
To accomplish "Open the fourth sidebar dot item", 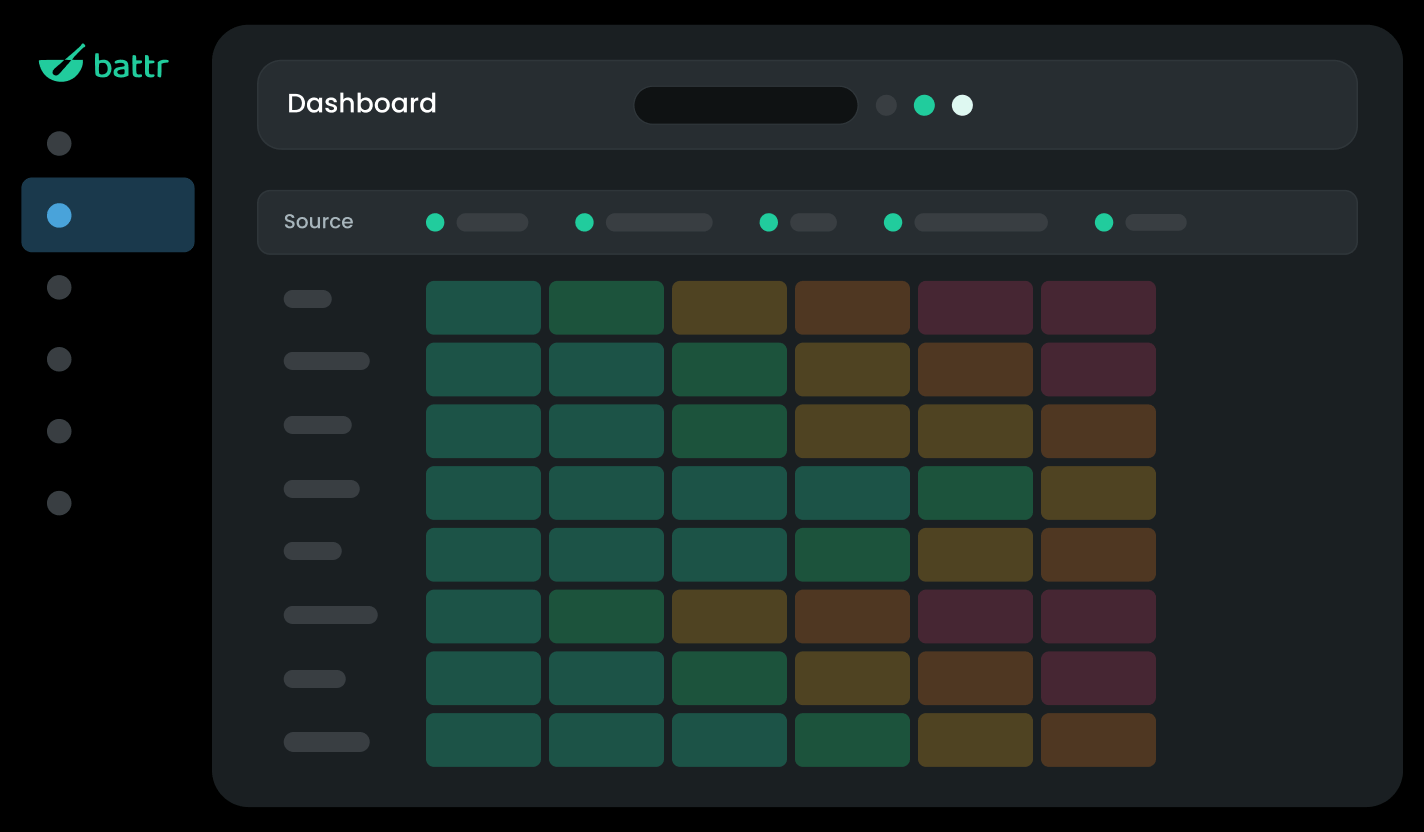I will pyautogui.click(x=59, y=359).
